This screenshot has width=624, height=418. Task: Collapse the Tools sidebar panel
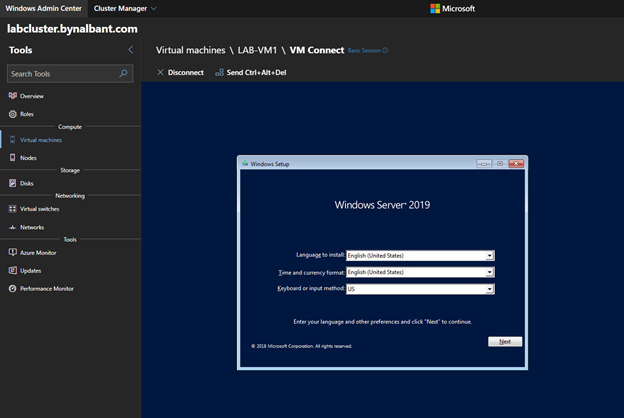pyautogui.click(x=131, y=50)
